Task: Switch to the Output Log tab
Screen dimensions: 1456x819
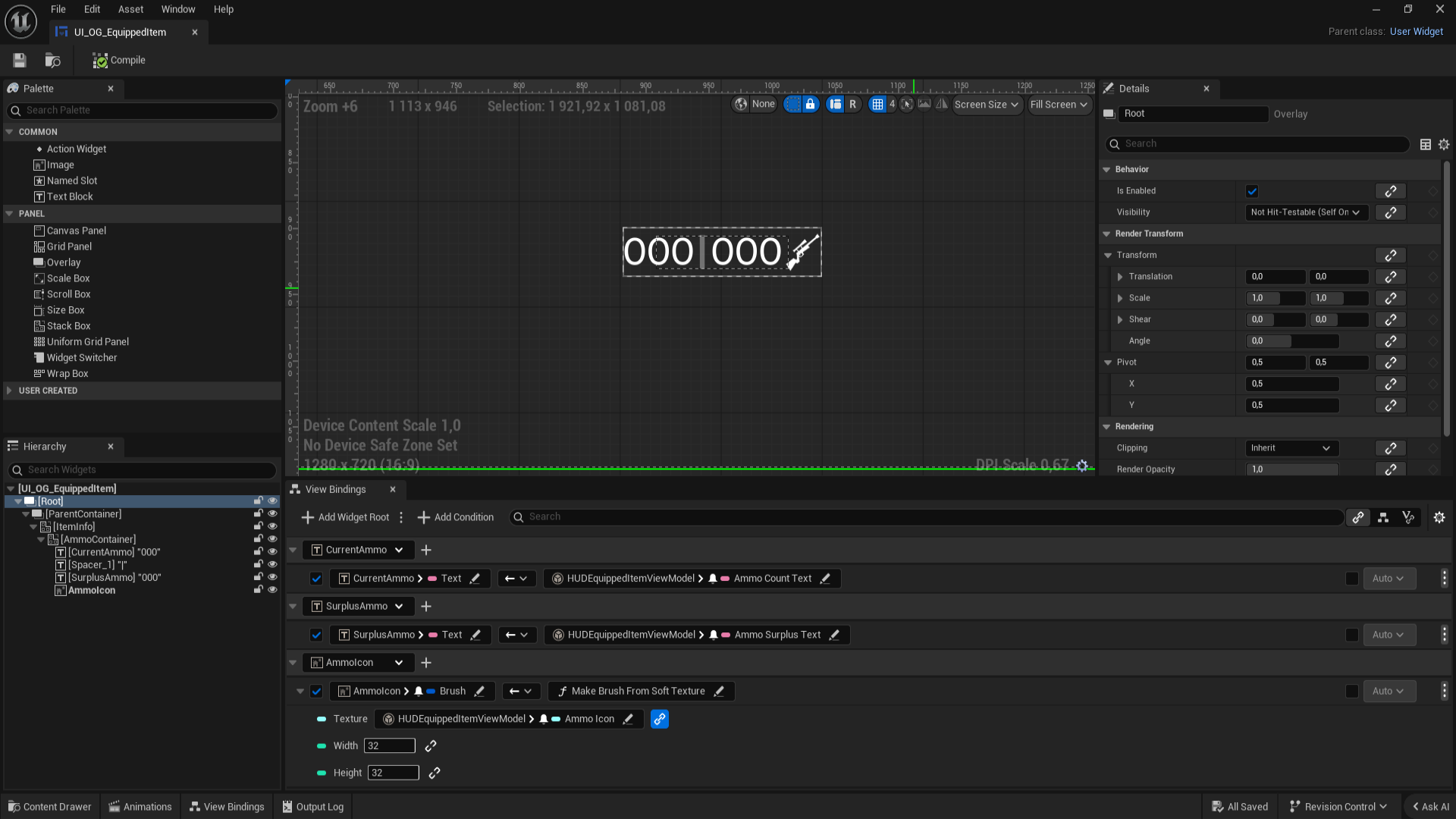Action: click(312, 807)
